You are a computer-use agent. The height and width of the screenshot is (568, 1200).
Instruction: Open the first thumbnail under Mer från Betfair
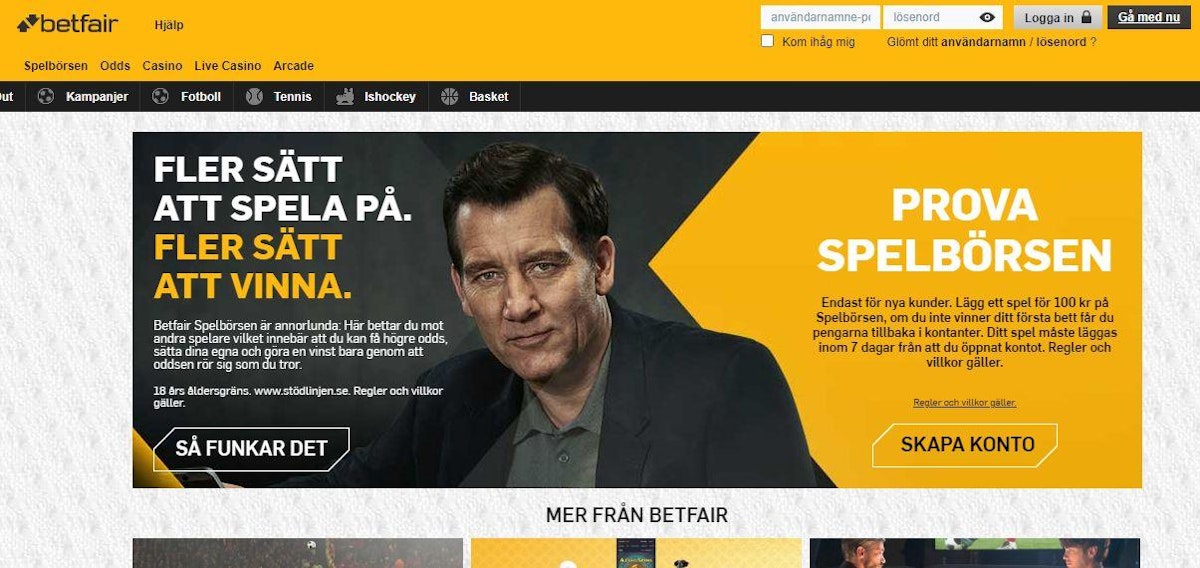[x=298, y=553]
